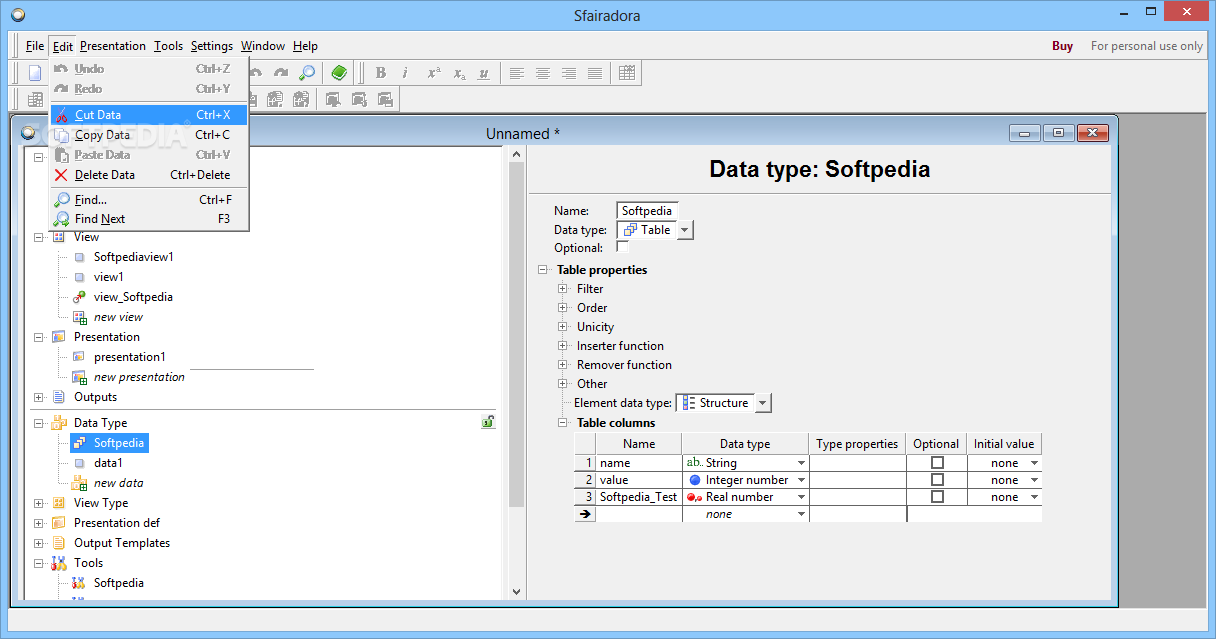Click the underline toolbar icon
The height and width of the screenshot is (639, 1216).
tap(484, 73)
